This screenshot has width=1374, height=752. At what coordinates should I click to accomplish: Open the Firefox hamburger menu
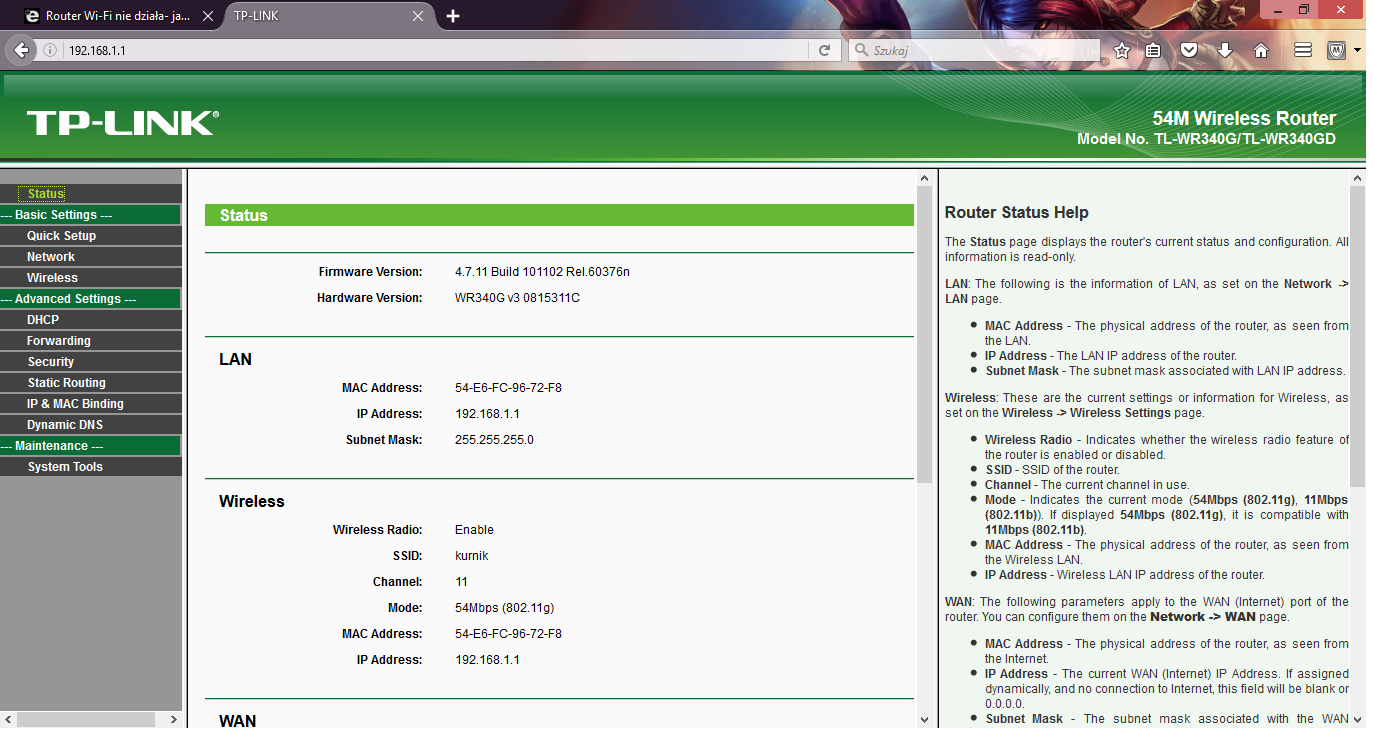1302,50
